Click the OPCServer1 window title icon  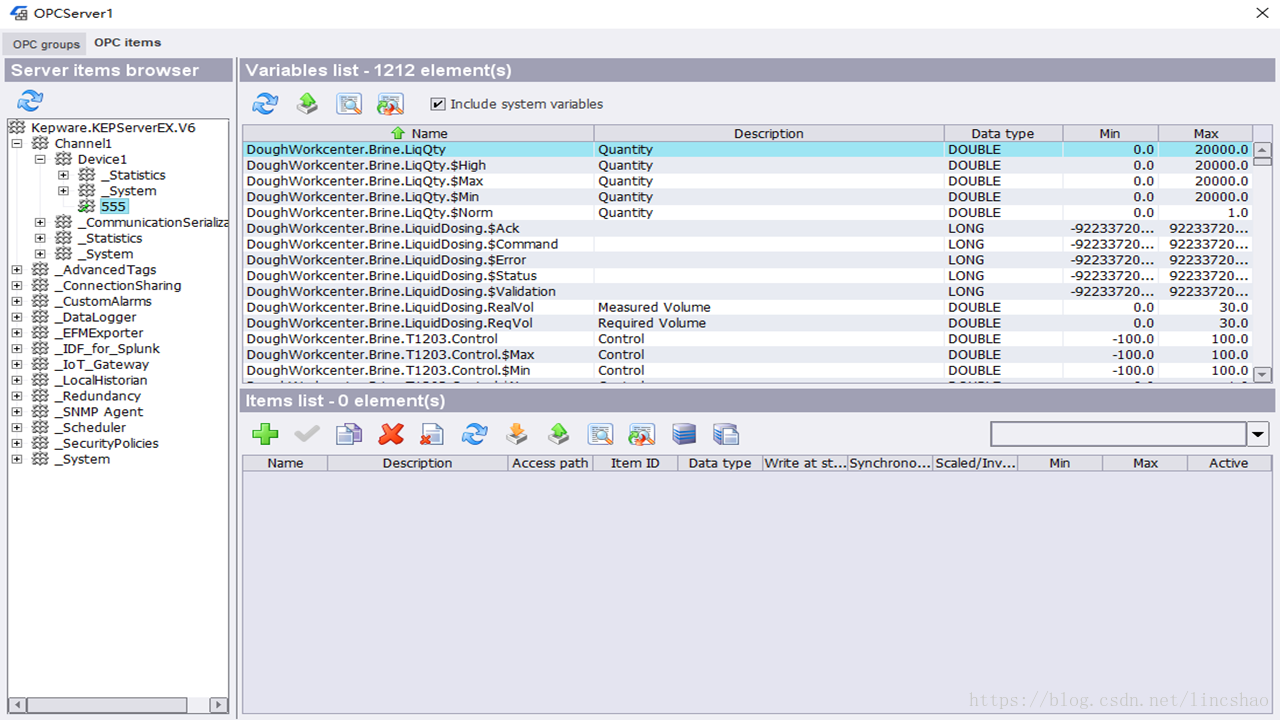click(x=18, y=13)
